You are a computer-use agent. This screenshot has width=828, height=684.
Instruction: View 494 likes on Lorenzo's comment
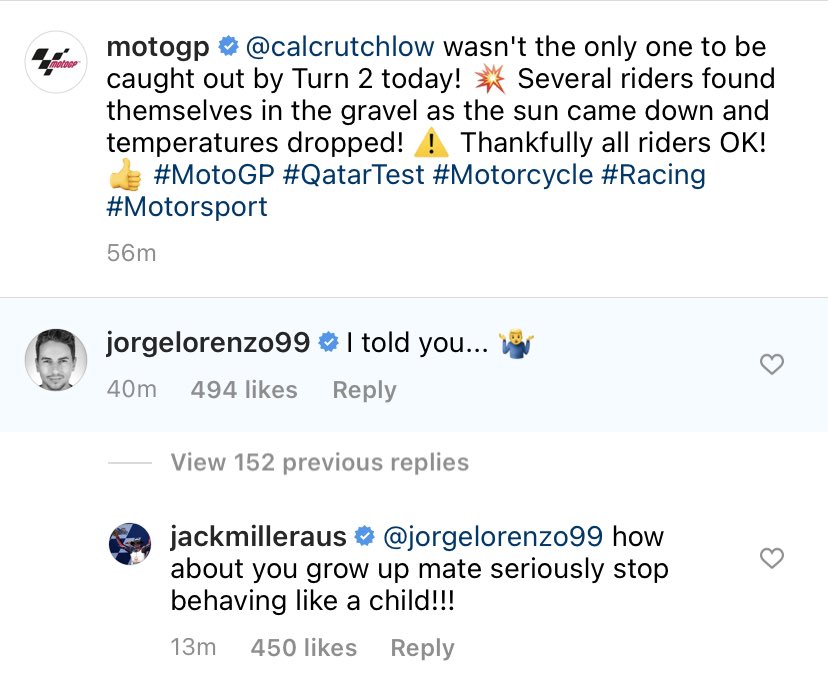coord(243,390)
